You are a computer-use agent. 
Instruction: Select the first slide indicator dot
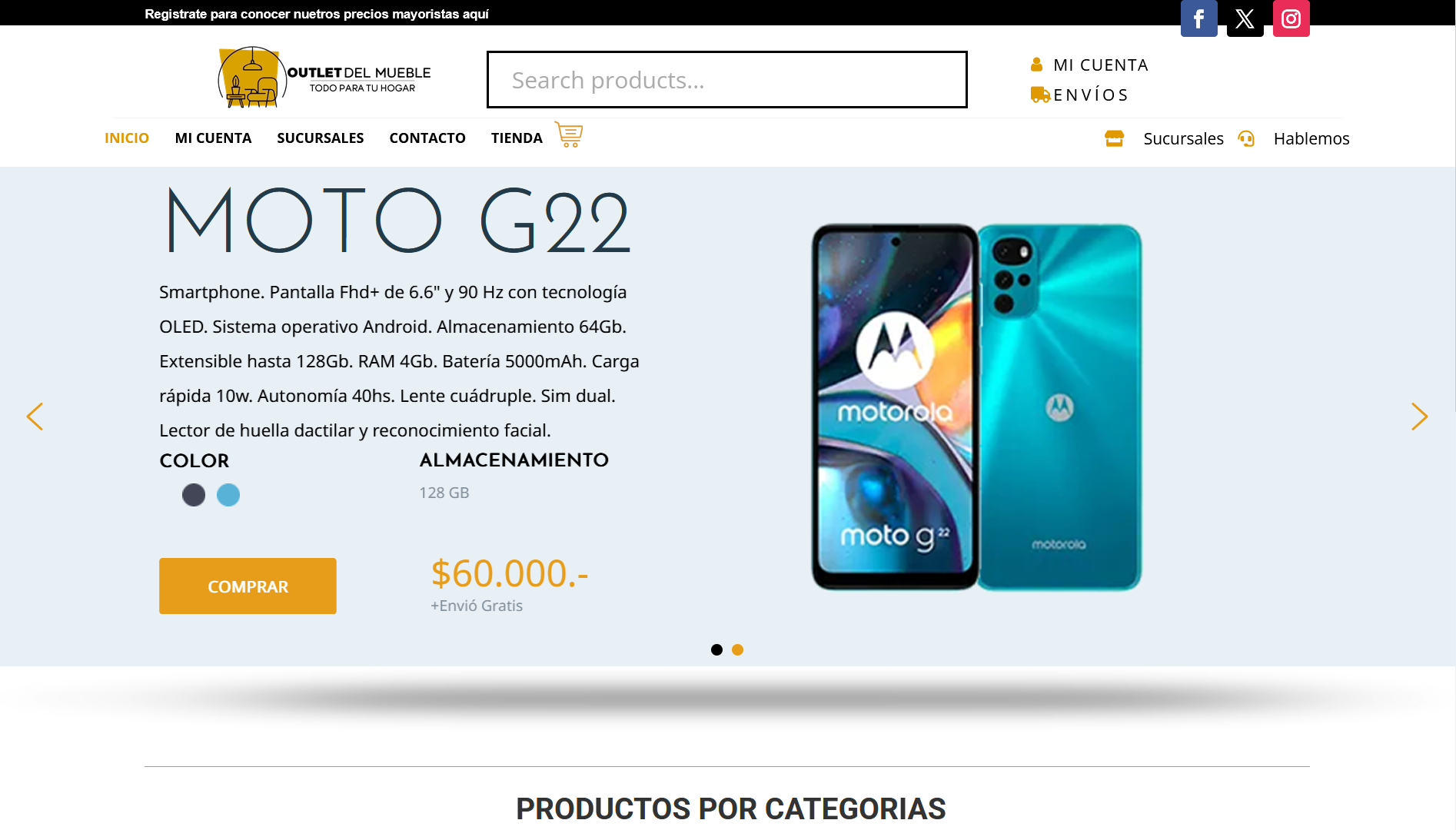tap(716, 650)
